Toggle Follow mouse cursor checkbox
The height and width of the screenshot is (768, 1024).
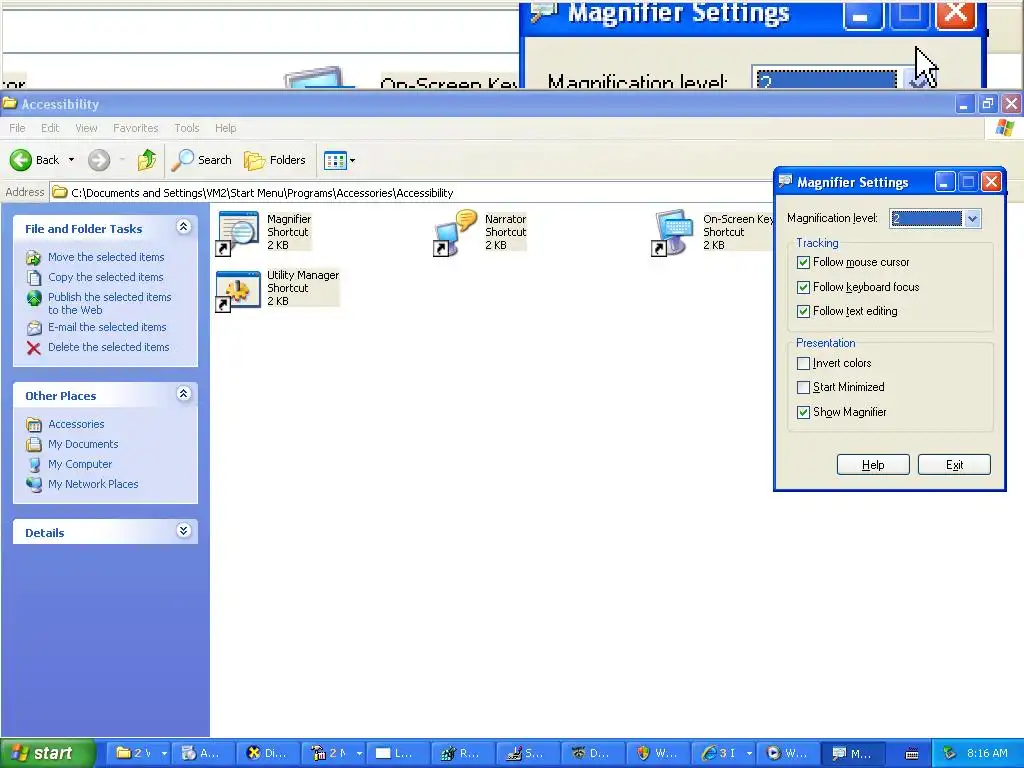click(803, 263)
